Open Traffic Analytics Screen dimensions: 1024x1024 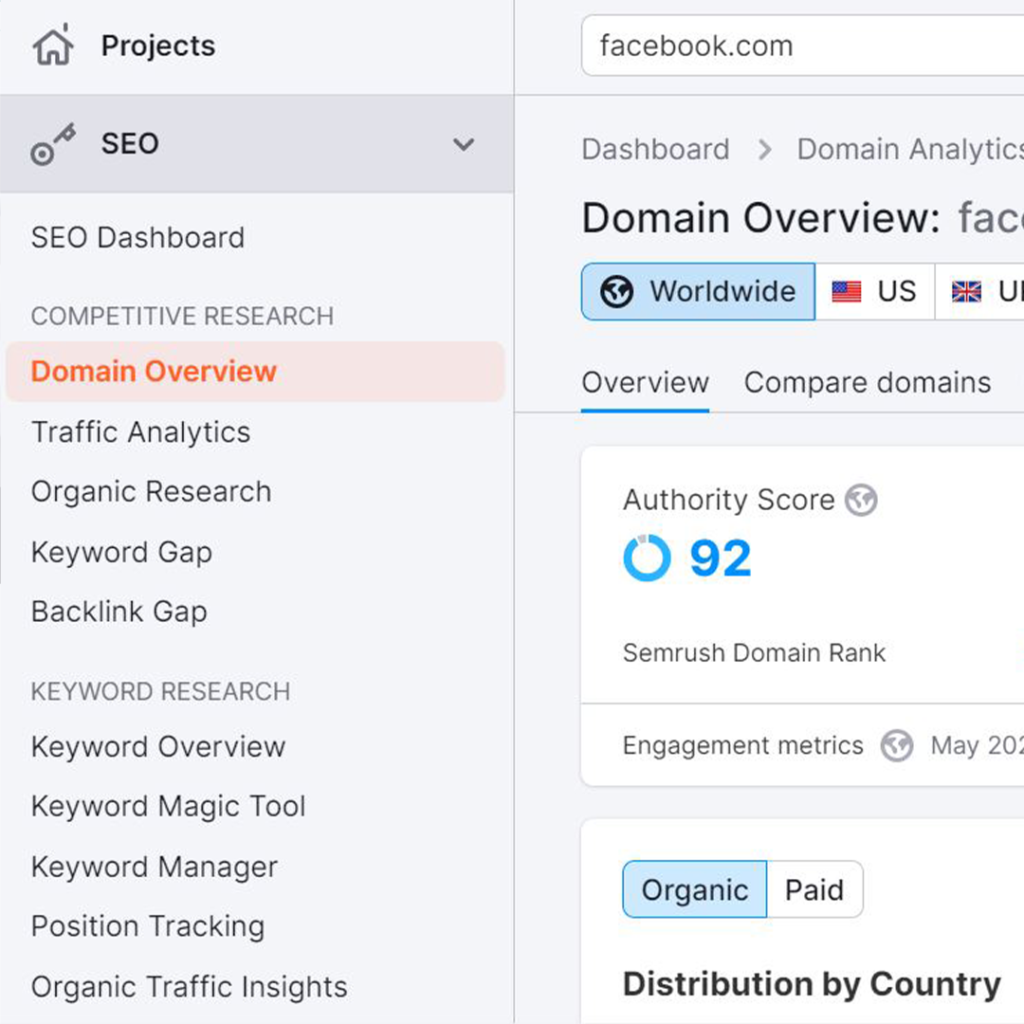(141, 432)
